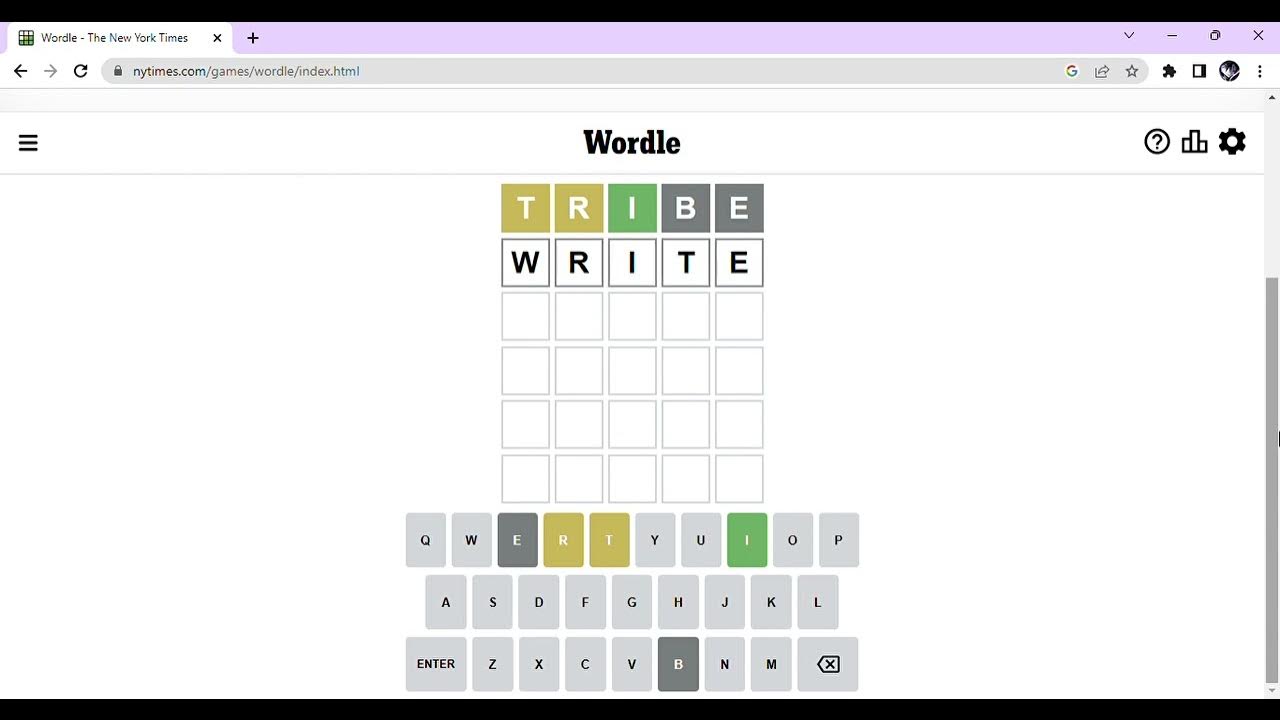1280x720 pixels.
Task: Reload the Wordle page
Action: pyautogui.click(x=81, y=71)
